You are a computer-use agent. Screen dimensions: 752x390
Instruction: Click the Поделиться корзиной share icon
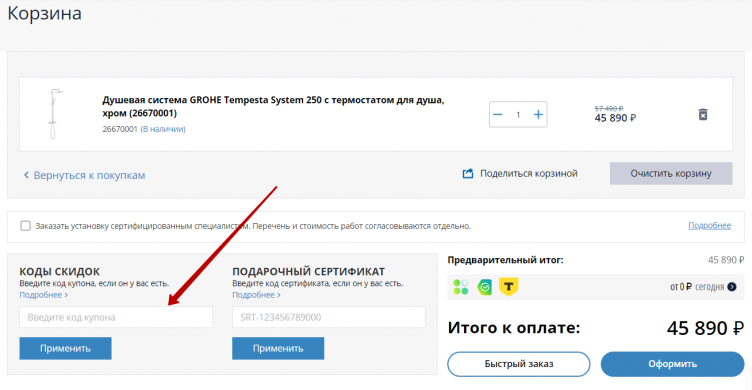click(x=468, y=174)
